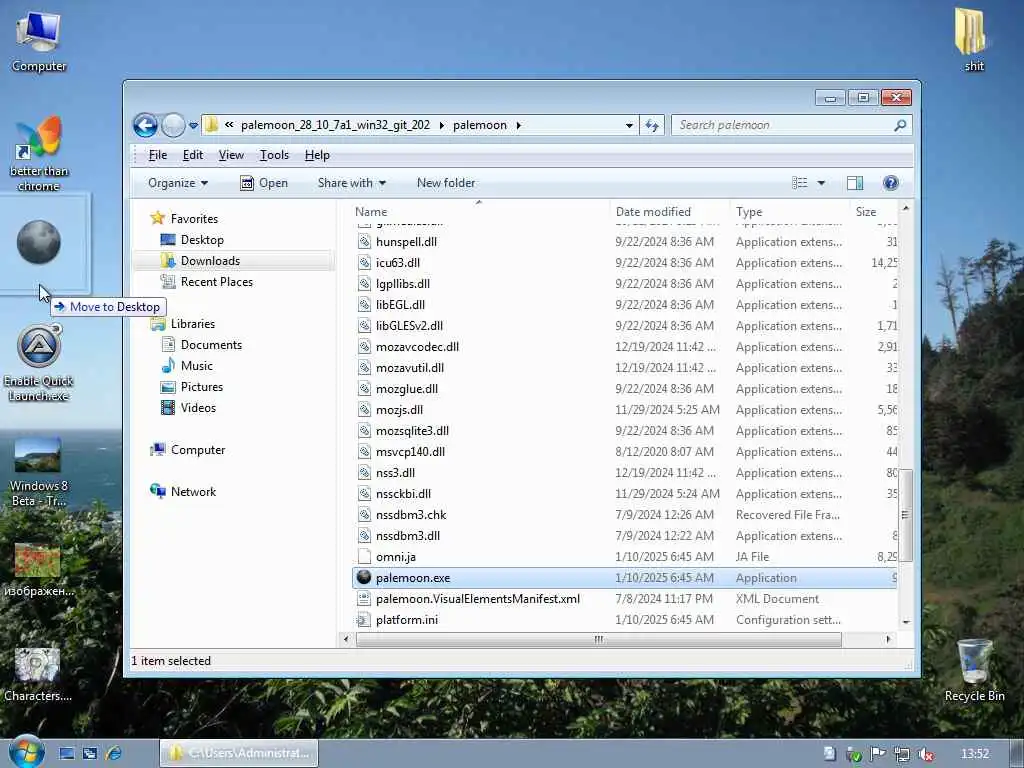1024x768 pixels.
Task: Expand the Share with dropdown
Action: [x=351, y=184]
